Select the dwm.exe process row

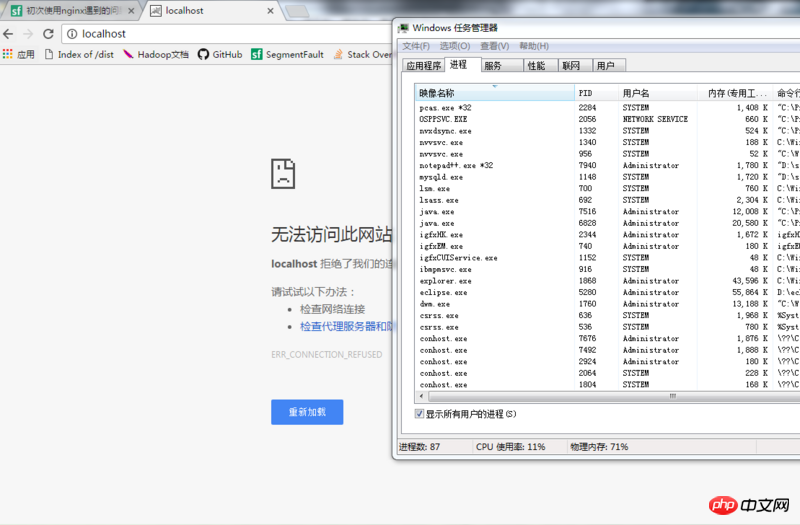pyautogui.click(x=607, y=304)
